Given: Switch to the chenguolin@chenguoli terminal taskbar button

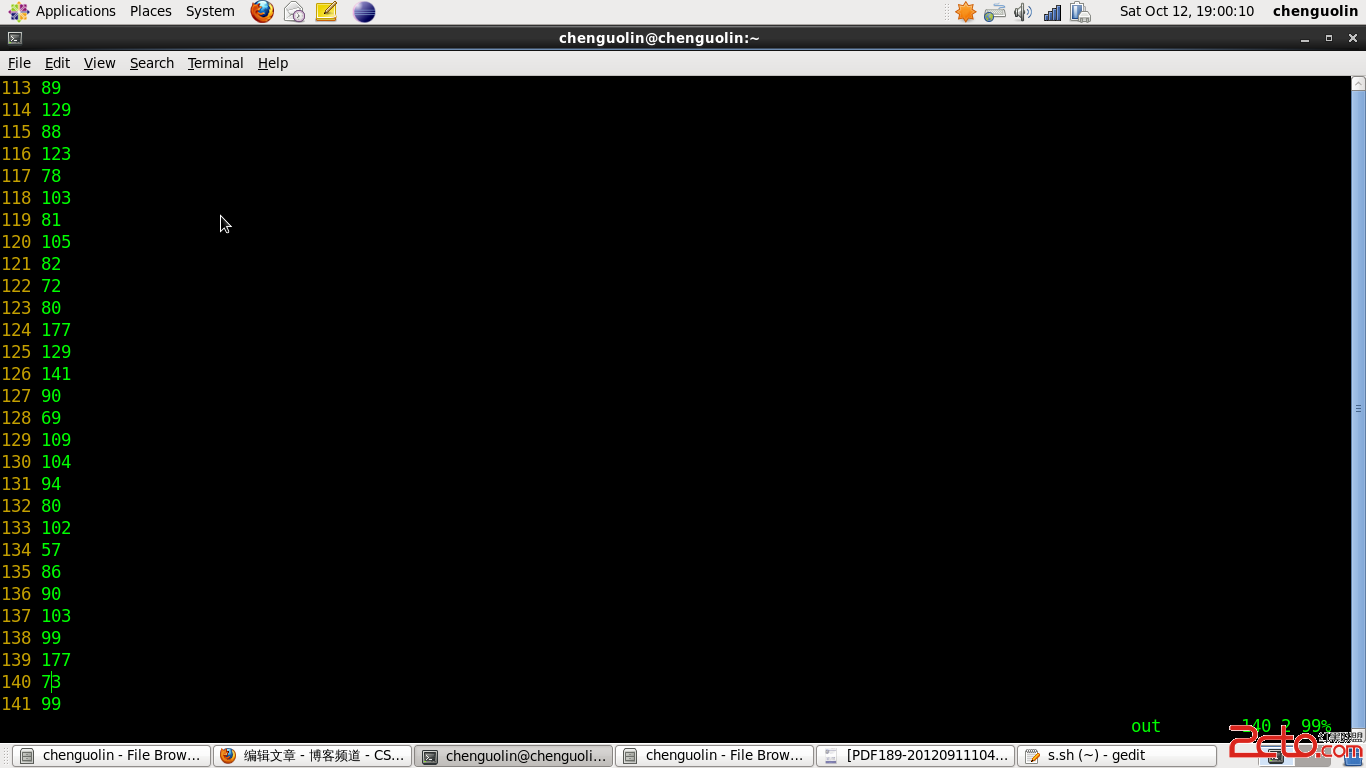Looking at the screenshot, I should [513, 756].
